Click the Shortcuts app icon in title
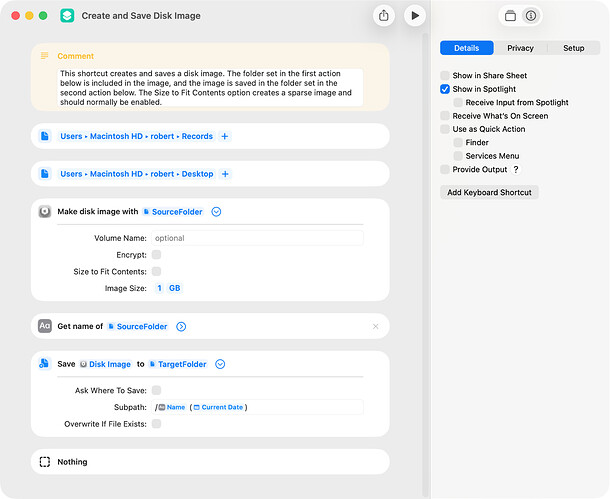Screen dimensions: 610x499 pos(67,16)
